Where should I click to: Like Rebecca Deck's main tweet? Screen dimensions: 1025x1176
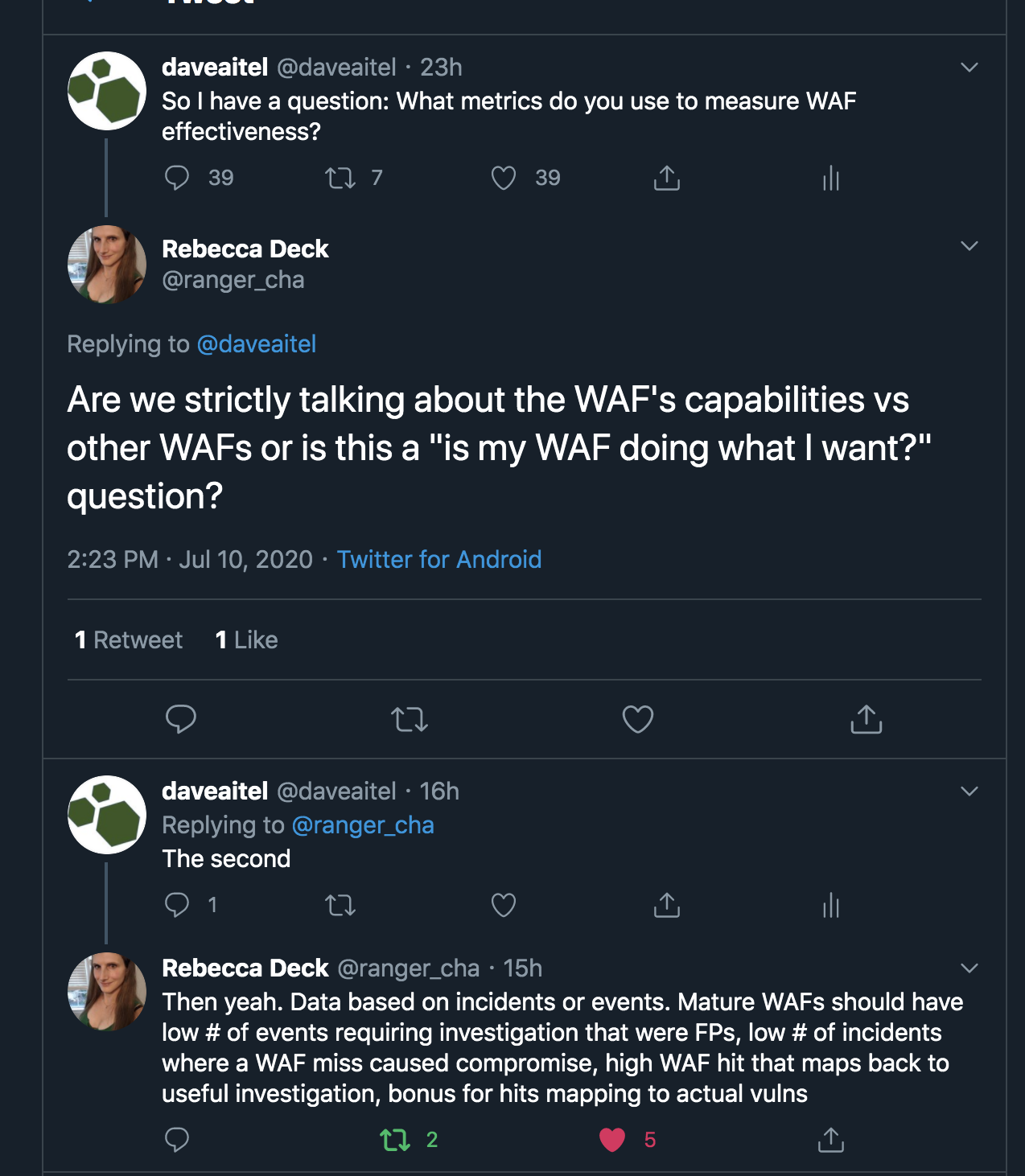(638, 719)
